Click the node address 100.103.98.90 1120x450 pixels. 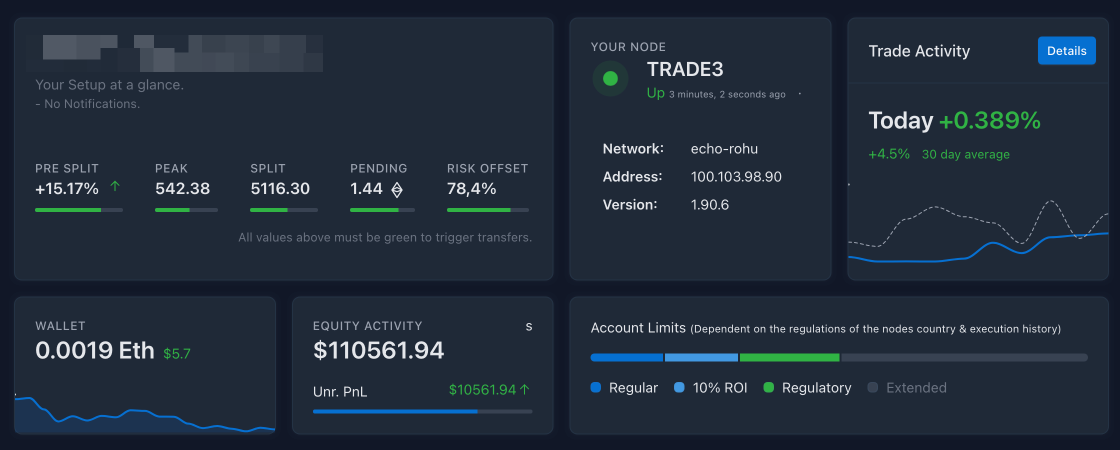(x=736, y=177)
